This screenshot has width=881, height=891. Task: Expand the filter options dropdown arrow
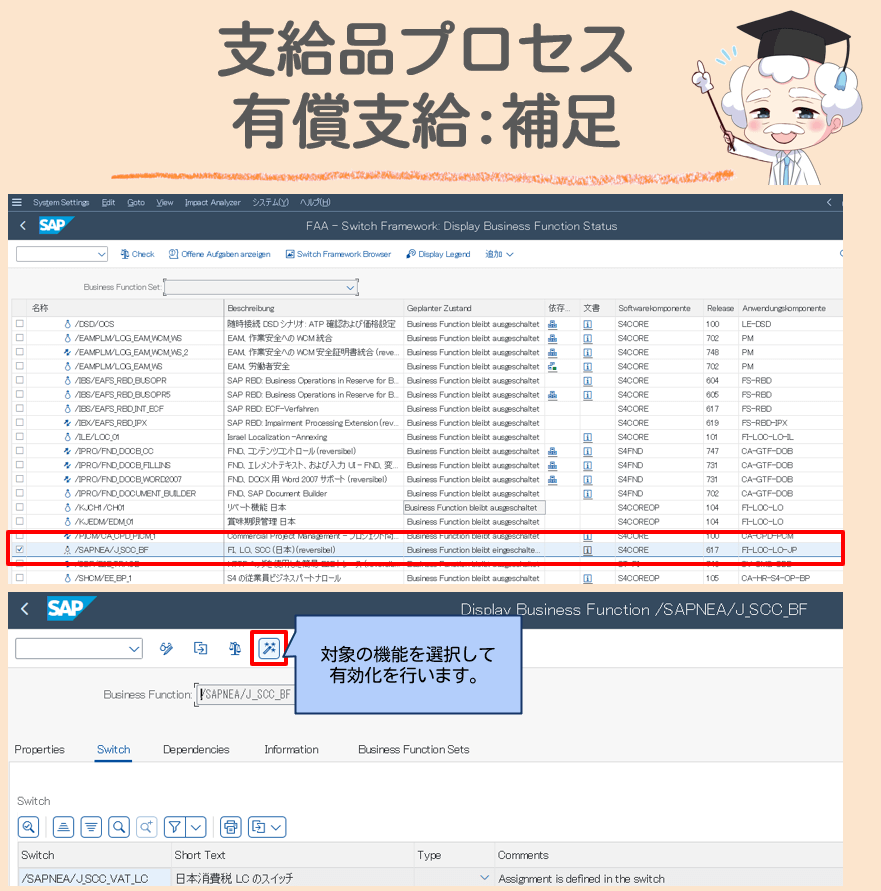tap(196, 827)
